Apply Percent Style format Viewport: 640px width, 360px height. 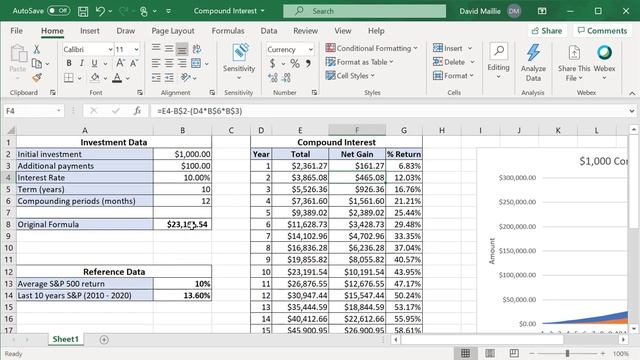coord(295,63)
